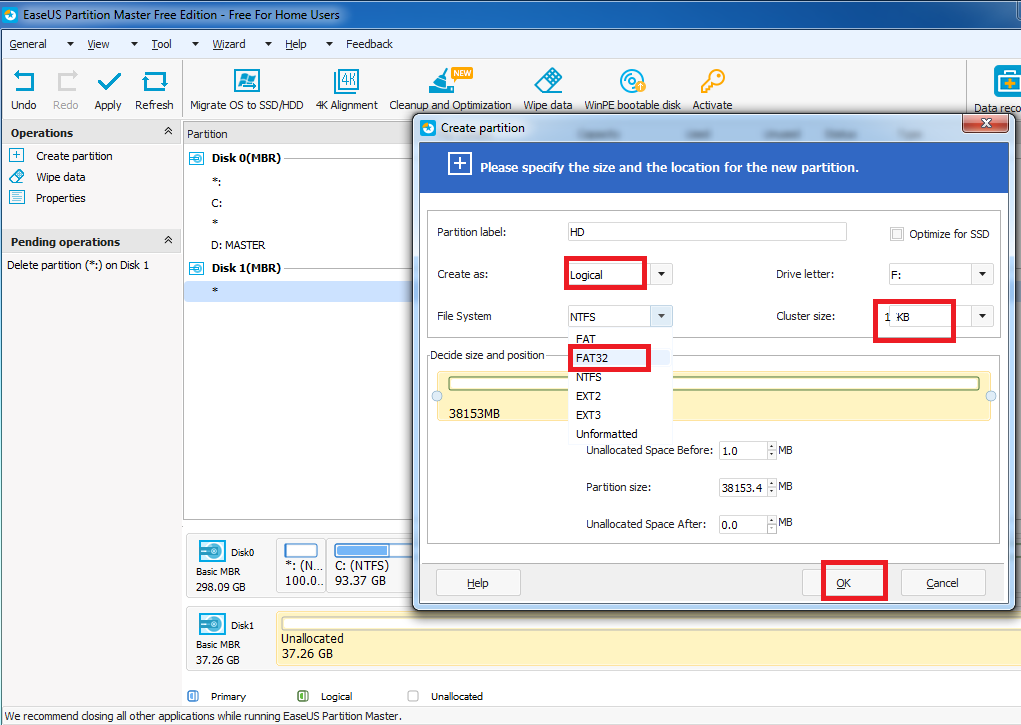The height and width of the screenshot is (725, 1021).
Task: Open the General menu
Action: [28, 44]
